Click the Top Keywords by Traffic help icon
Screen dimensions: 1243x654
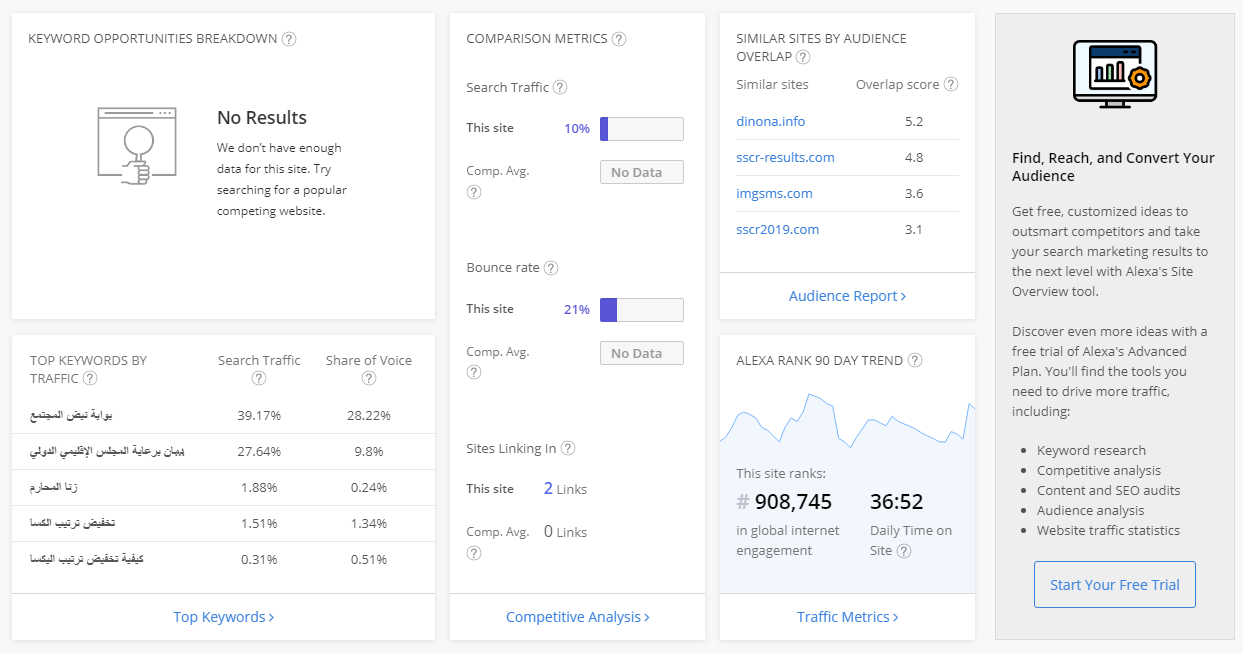(x=90, y=378)
